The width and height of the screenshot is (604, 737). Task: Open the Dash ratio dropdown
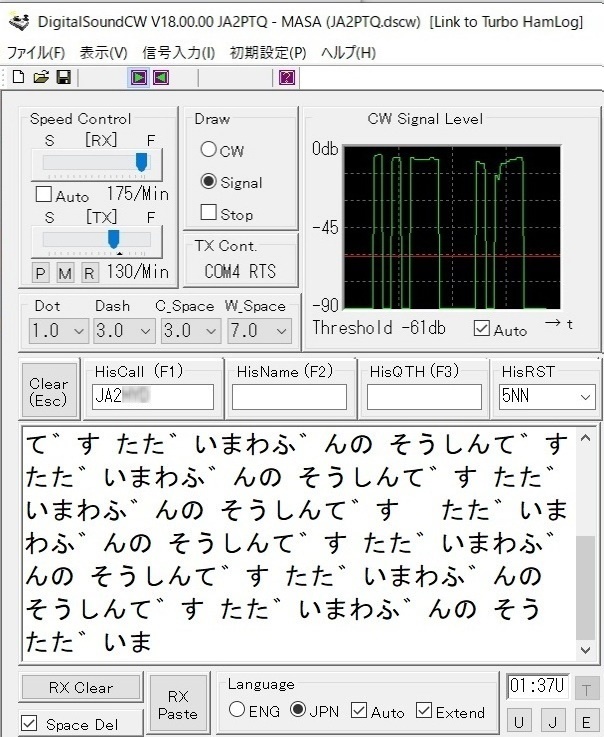[124, 331]
